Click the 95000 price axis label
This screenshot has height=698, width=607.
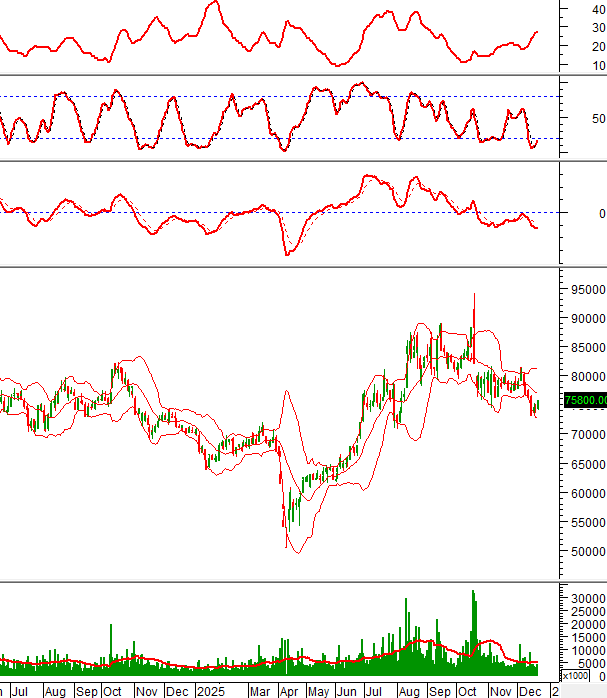586,289
